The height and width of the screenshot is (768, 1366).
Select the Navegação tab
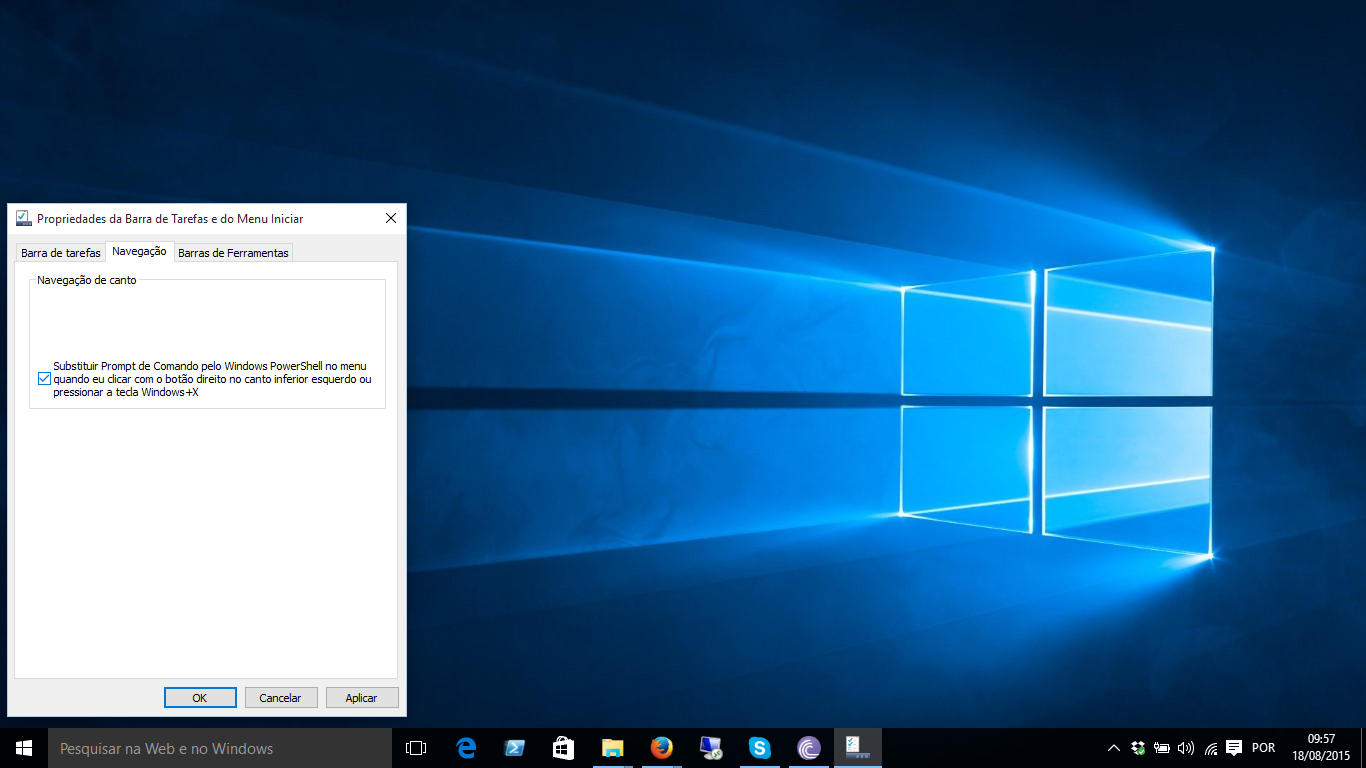click(x=139, y=251)
